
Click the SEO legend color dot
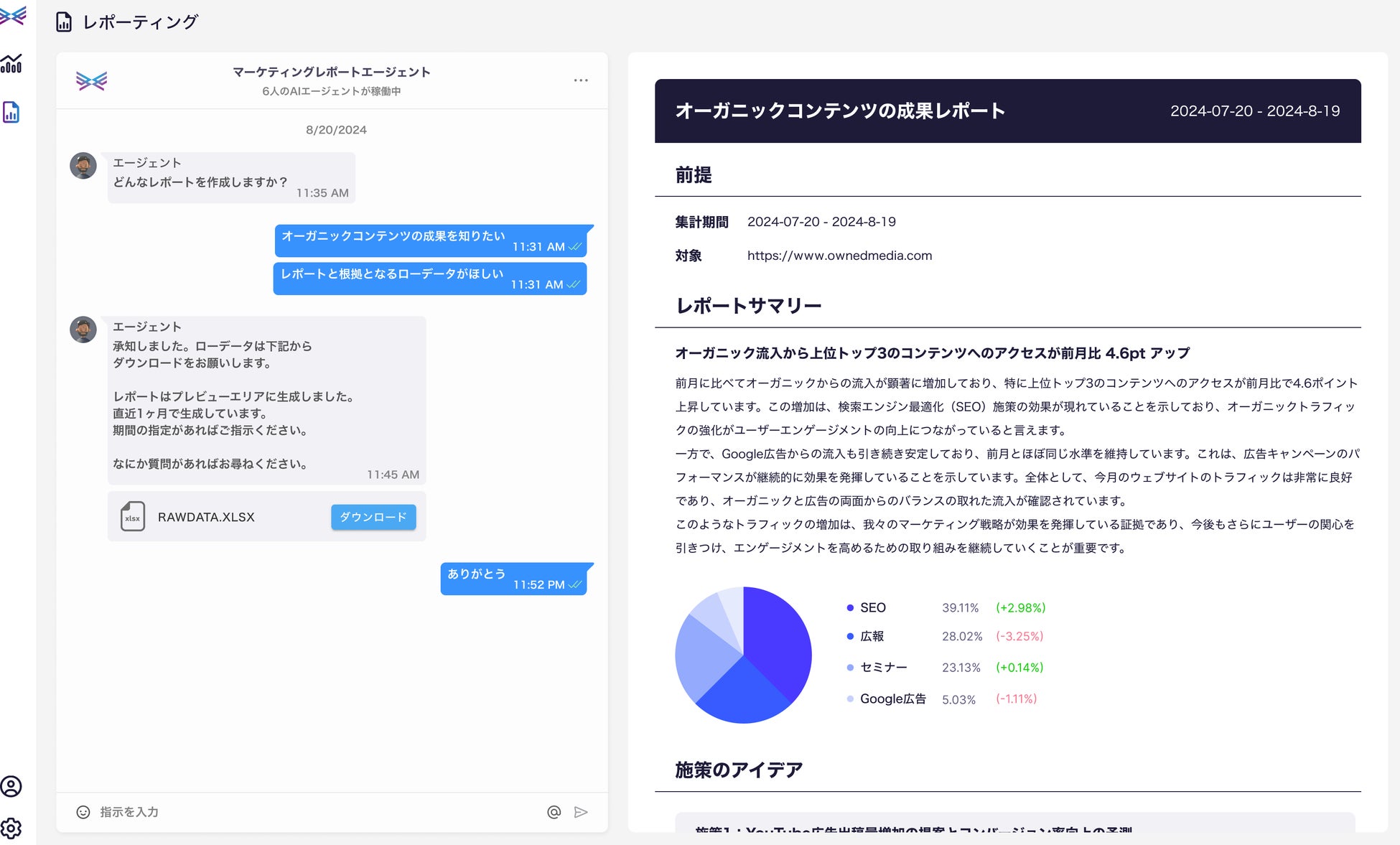[850, 608]
